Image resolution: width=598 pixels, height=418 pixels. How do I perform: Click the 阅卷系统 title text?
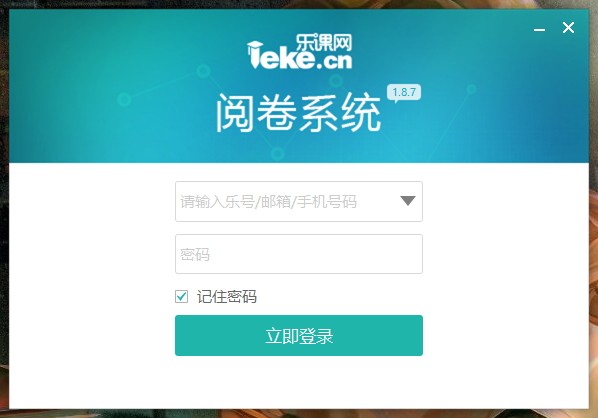pyautogui.click(x=299, y=113)
